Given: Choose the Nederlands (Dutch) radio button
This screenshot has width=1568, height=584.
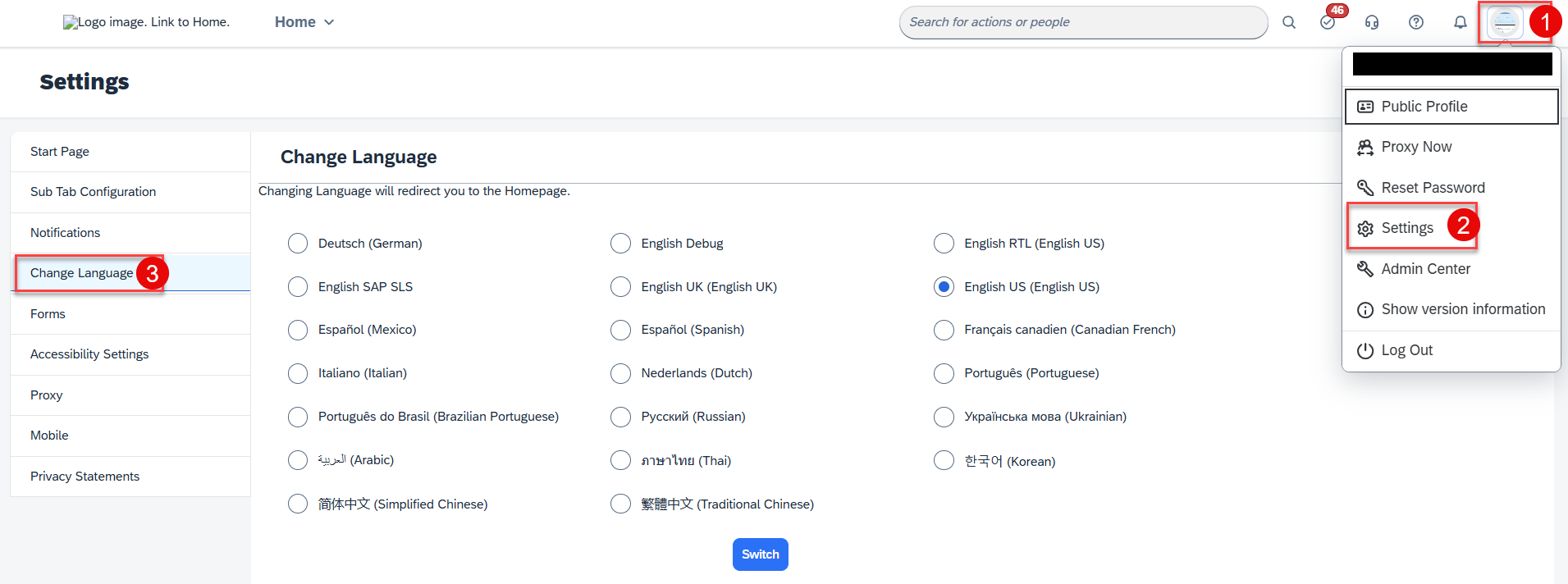Looking at the screenshot, I should pyautogui.click(x=621, y=373).
